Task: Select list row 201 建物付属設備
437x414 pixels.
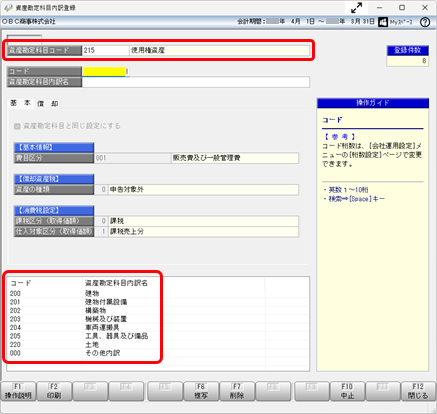Action: [x=158, y=302]
